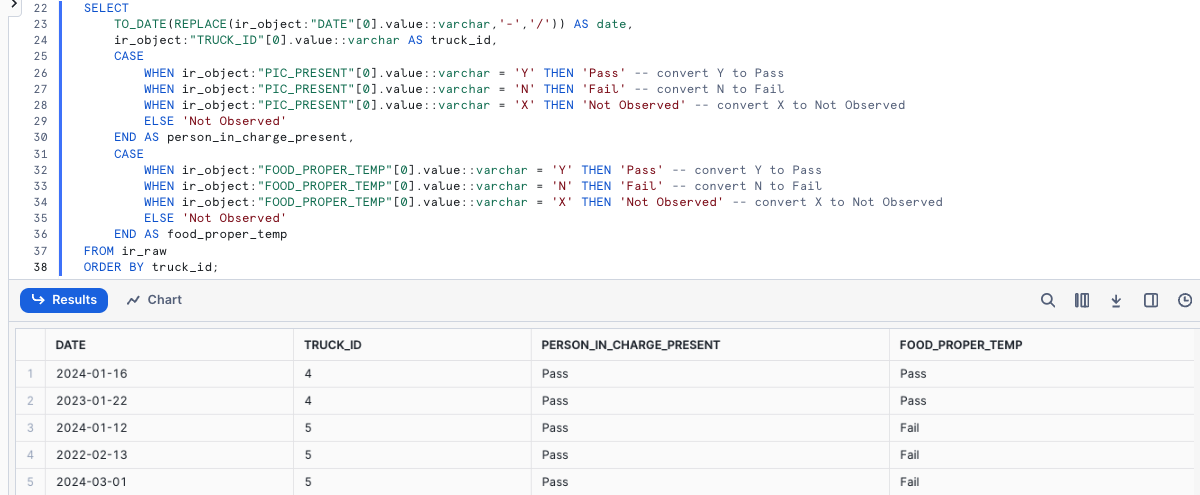The height and width of the screenshot is (495, 1200).
Task: Click the Fail cell in row 5
Action: [x=909, y=481]
